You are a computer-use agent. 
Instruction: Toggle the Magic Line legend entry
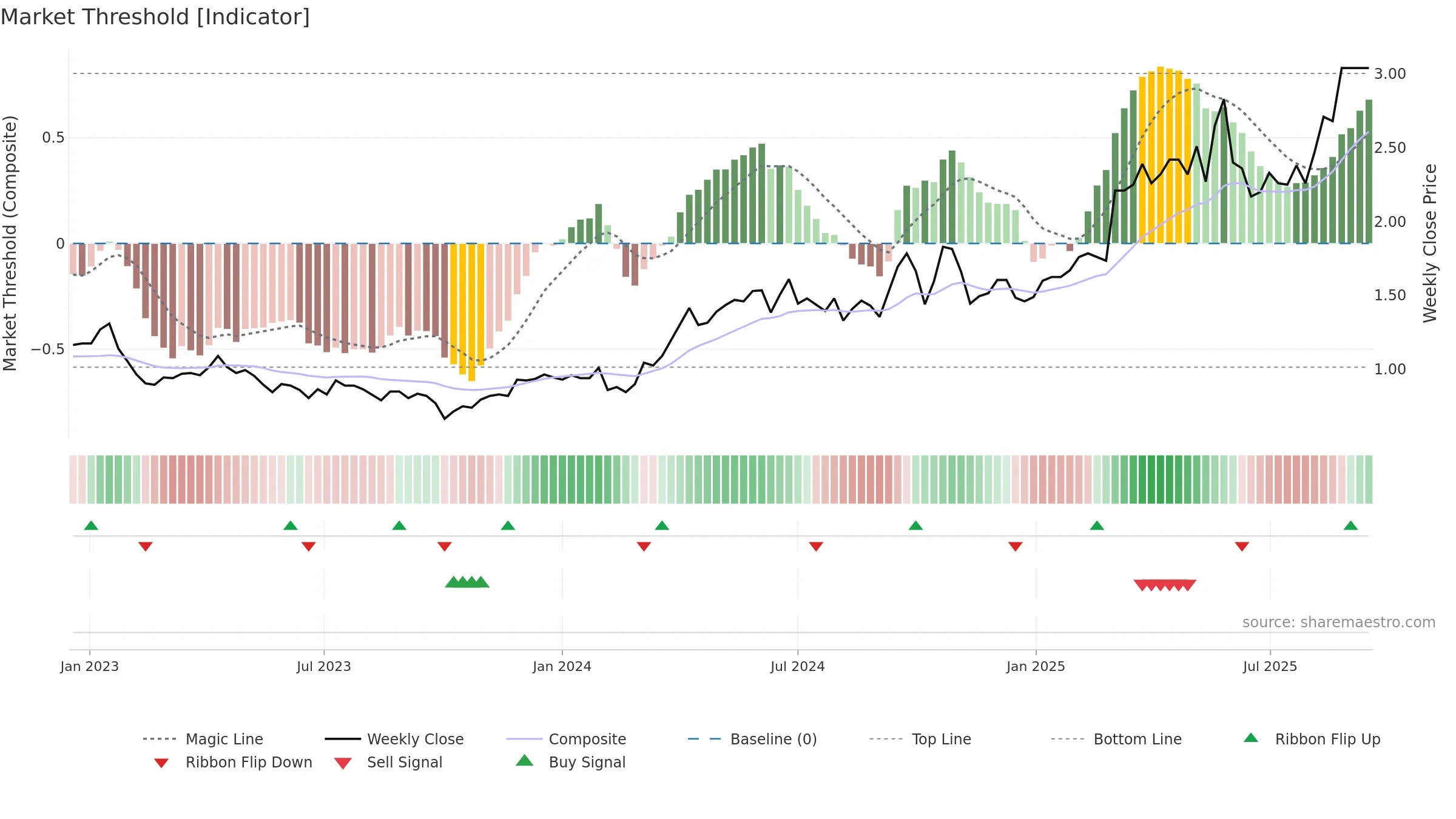click(203, 739)
